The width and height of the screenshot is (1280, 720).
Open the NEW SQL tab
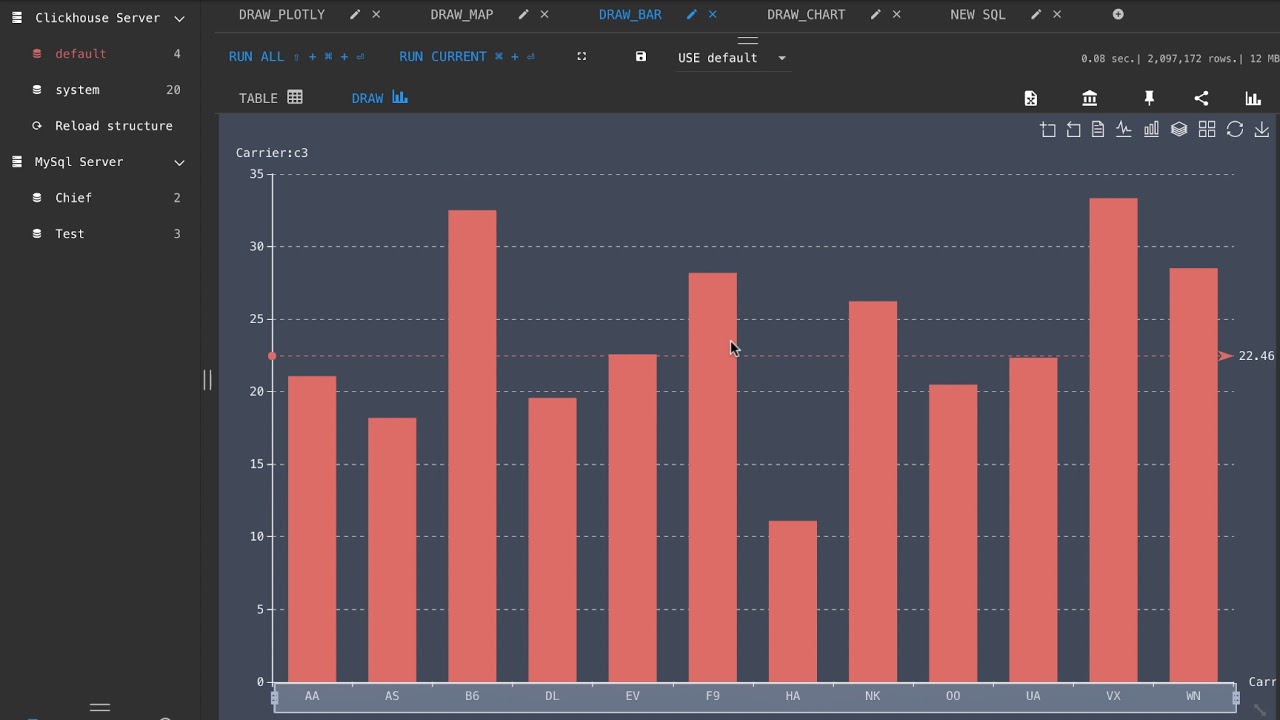click(978, 15)
